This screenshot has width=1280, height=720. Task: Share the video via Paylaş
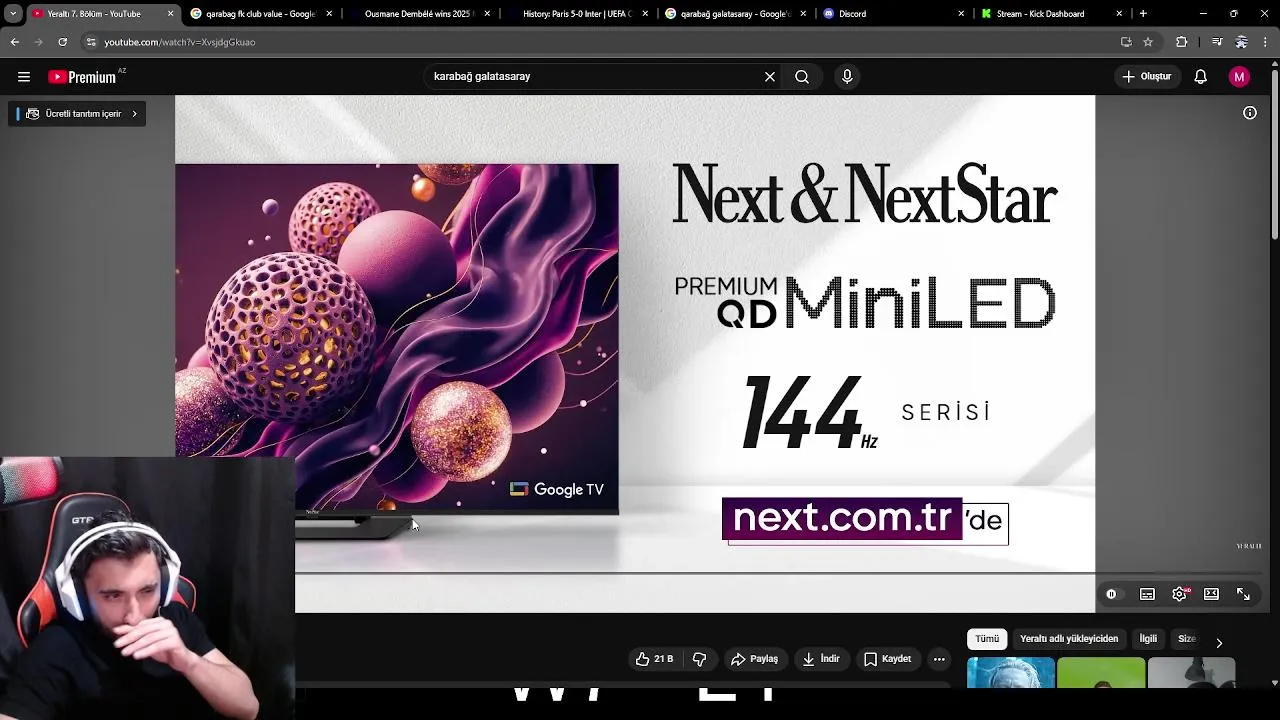click(755, 659)
